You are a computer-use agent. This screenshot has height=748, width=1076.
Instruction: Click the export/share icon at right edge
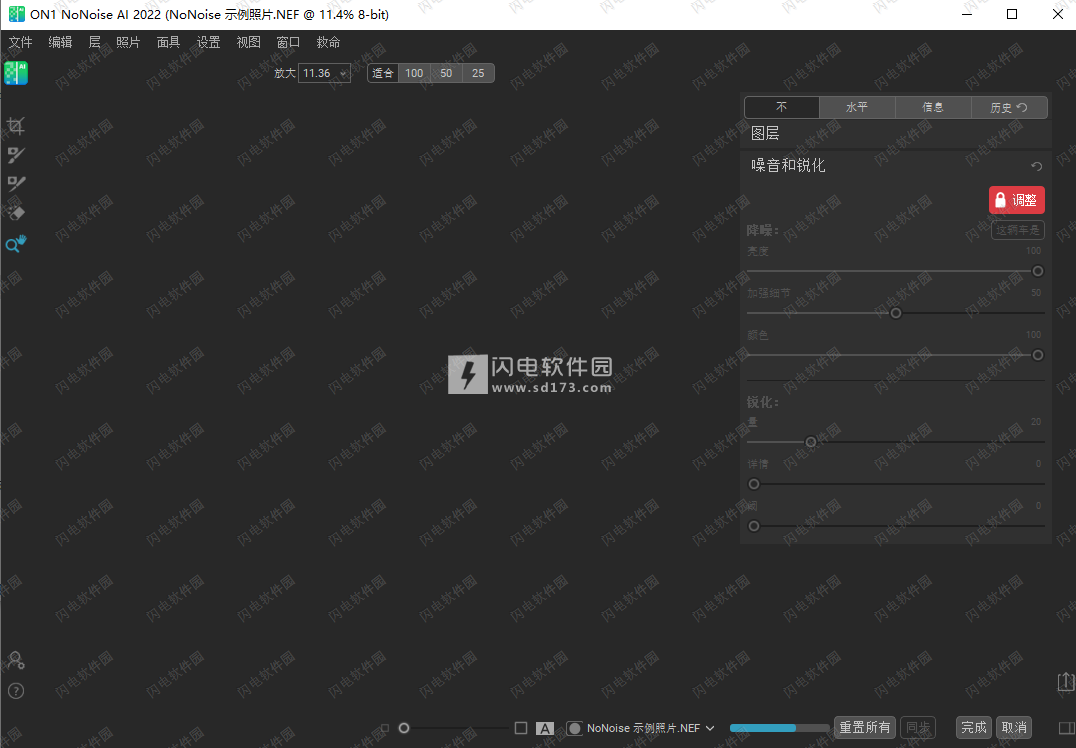tap(1065, 681)
